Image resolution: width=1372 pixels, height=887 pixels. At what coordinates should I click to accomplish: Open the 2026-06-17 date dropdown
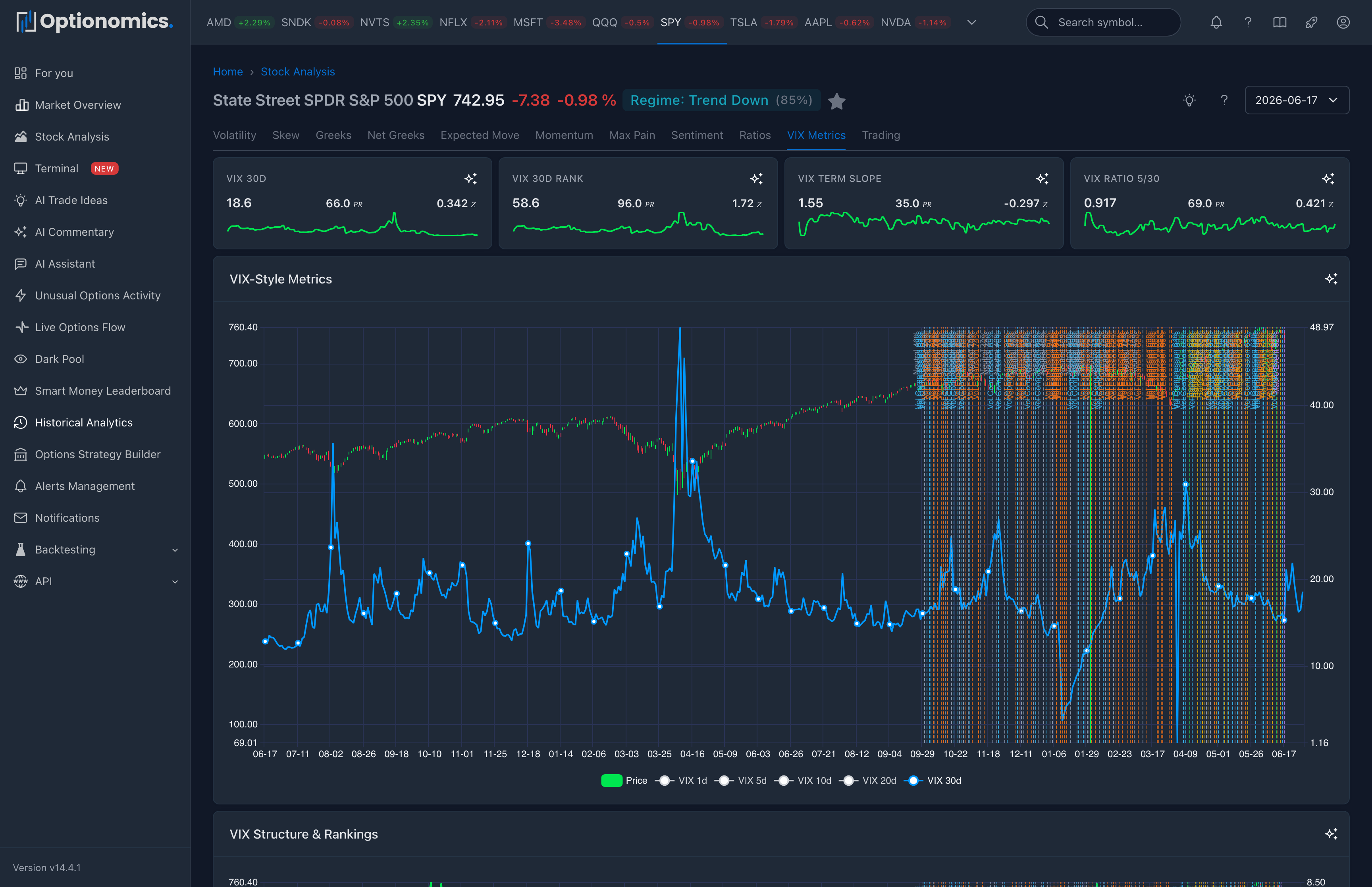click(x=1297, y=100)
